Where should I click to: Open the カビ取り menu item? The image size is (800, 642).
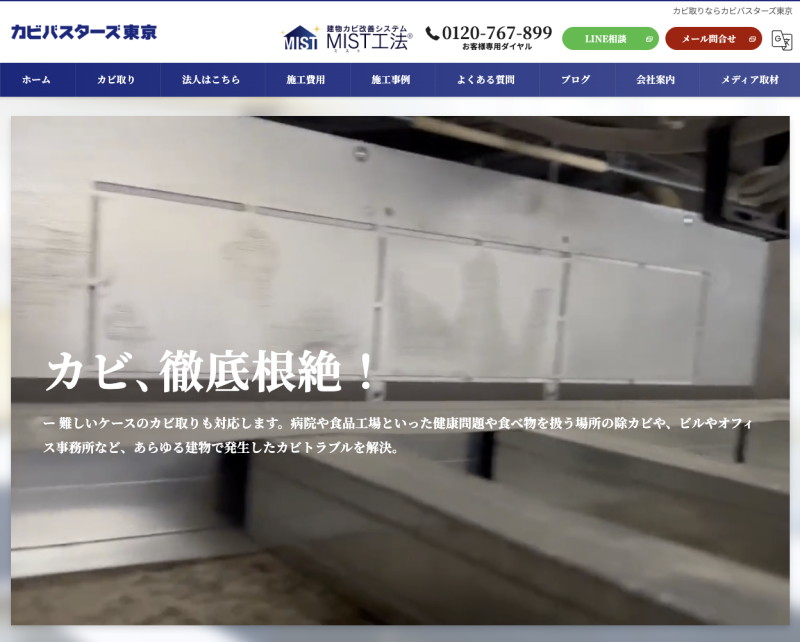tap(116, 80)
